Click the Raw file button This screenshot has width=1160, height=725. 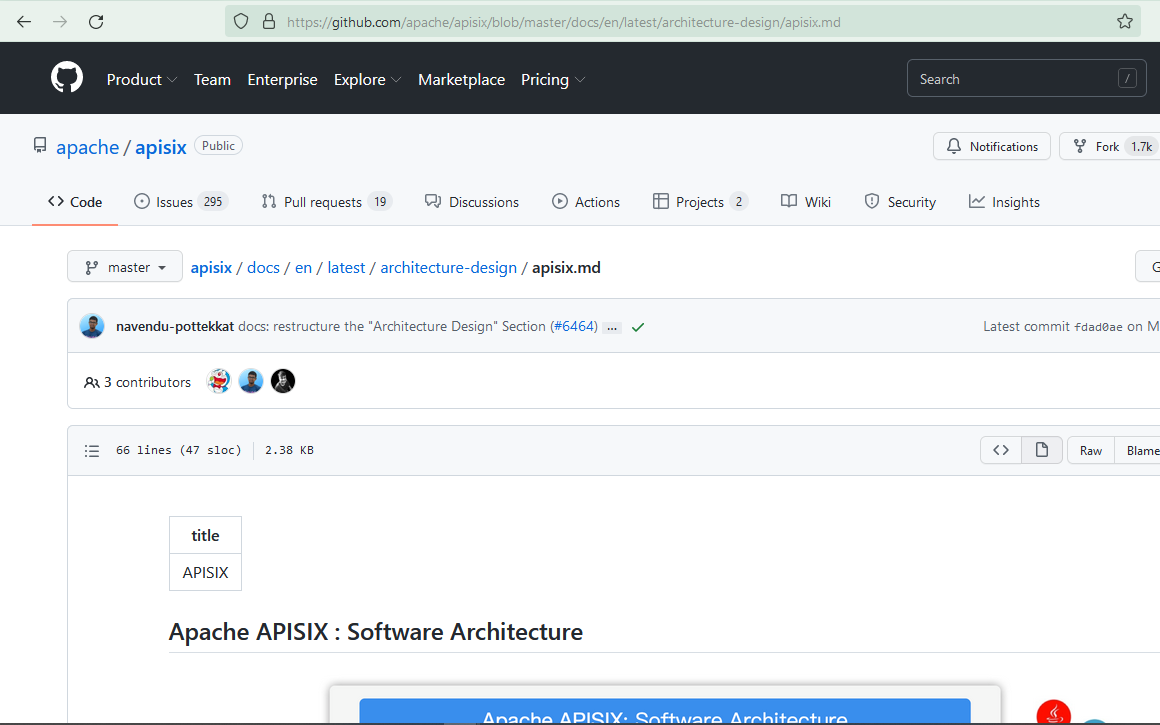1090,450
